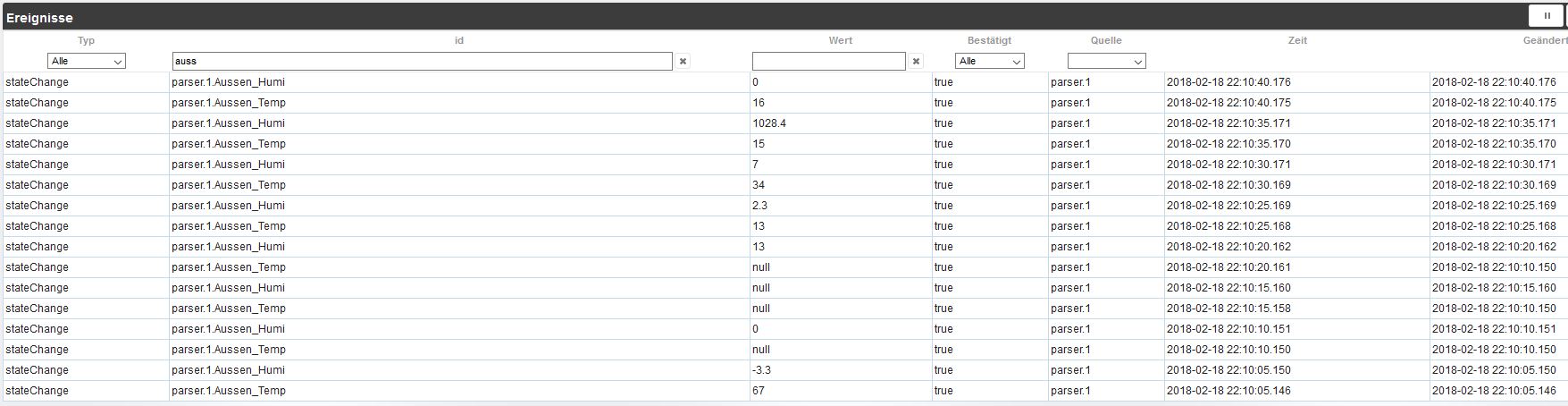1568x406 pixels.
Task: Click the Ereignisse panel title
Action: [40, 17]
